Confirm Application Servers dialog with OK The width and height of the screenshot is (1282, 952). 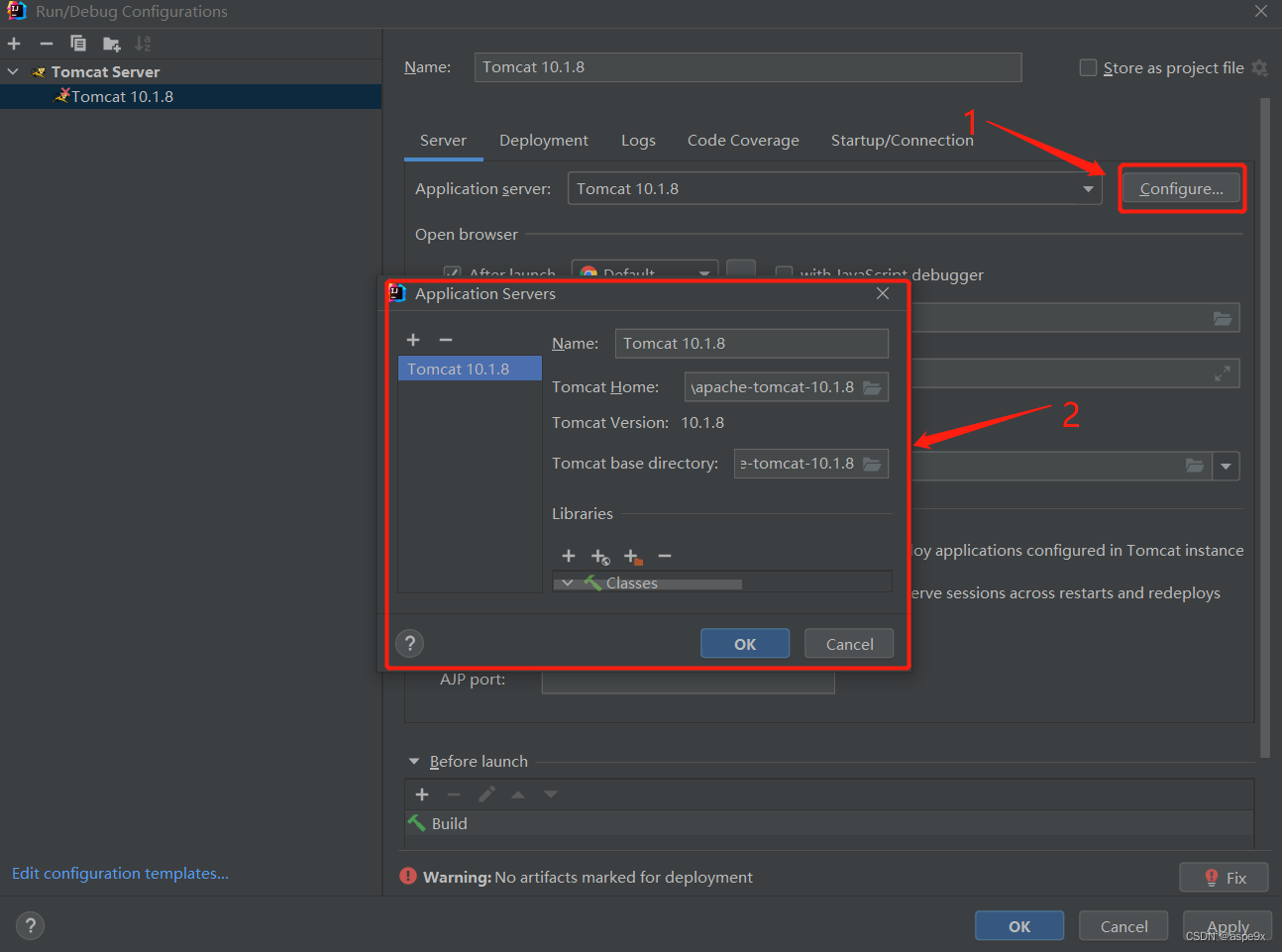click(745, 644)
